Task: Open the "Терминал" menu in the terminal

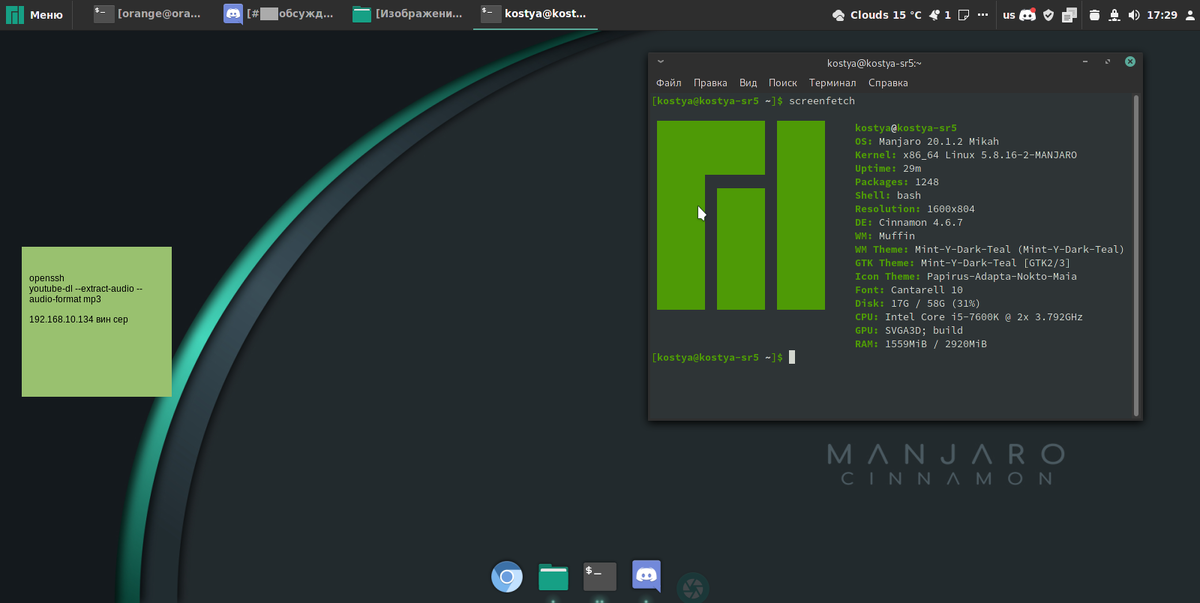Action: tap(832, 82)
